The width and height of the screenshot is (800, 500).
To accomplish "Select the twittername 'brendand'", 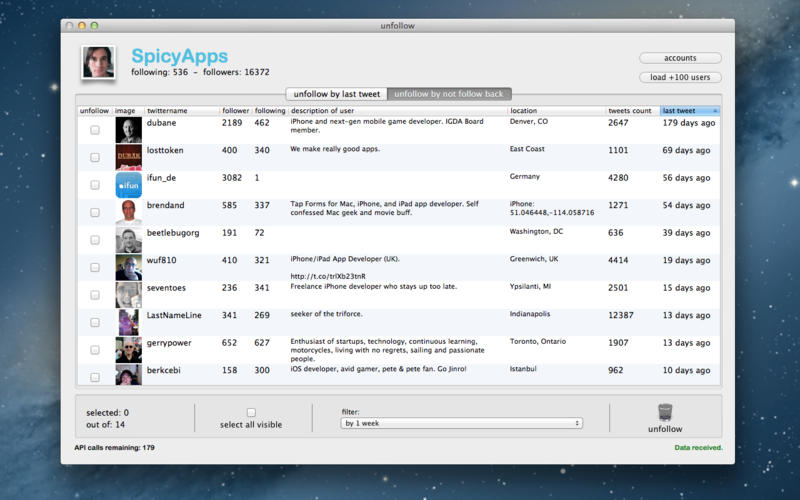I will coord(165,205).
